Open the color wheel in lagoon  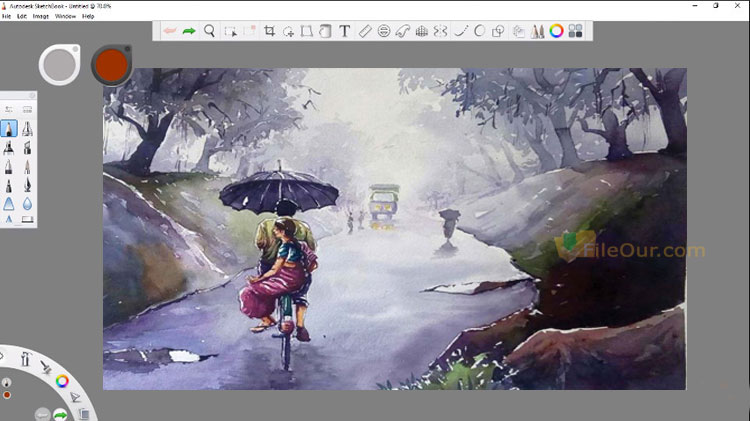[62, 381]
